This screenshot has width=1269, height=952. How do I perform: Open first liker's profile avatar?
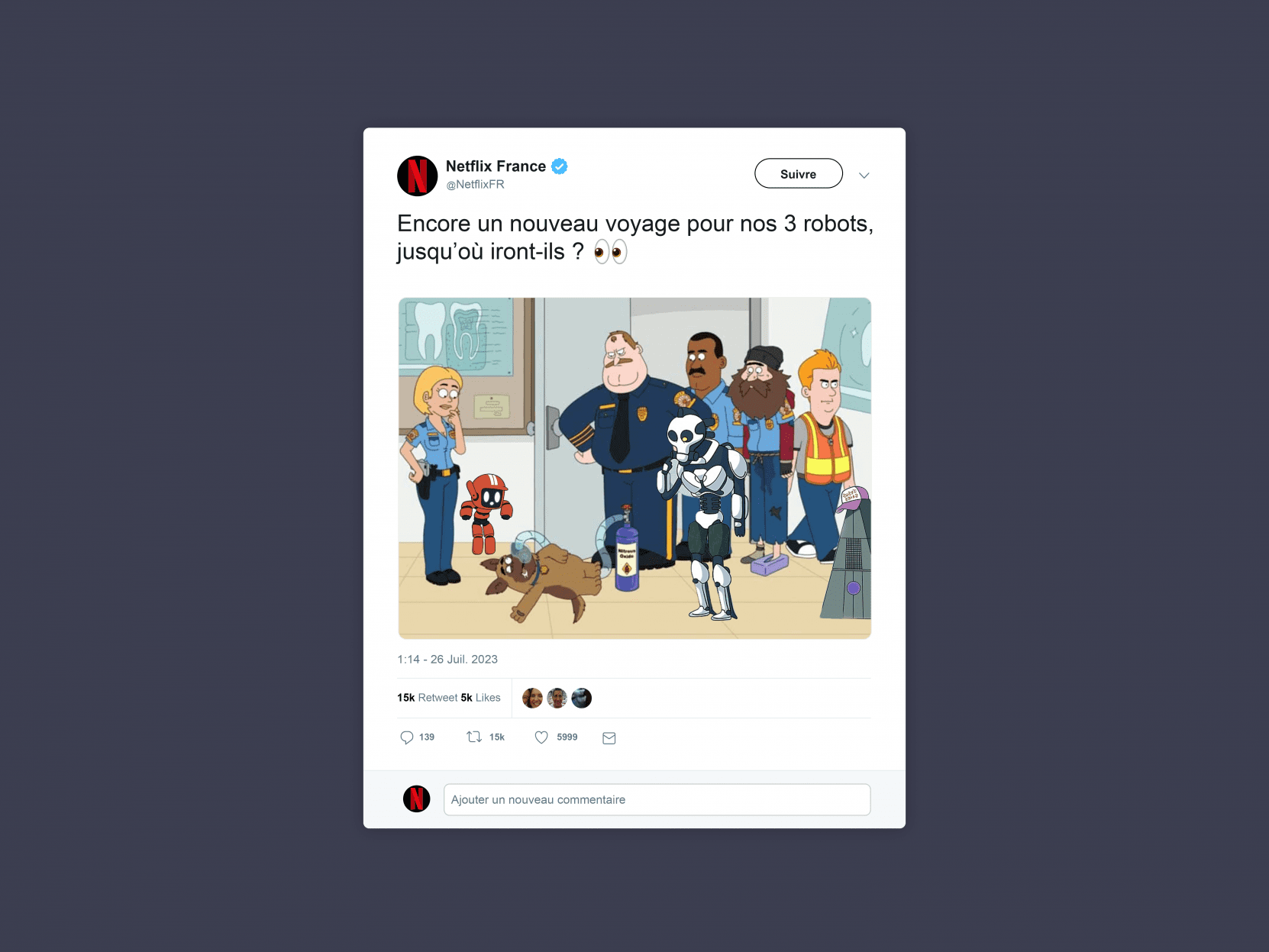(x=532, y=698)
